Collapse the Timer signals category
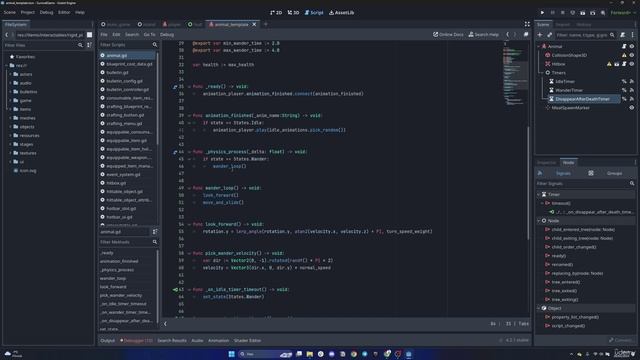 point(539,195)
